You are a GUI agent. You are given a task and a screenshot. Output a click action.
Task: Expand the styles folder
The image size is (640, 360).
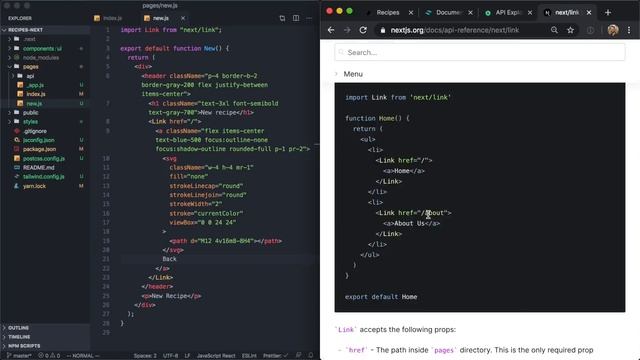coord(30,122)
